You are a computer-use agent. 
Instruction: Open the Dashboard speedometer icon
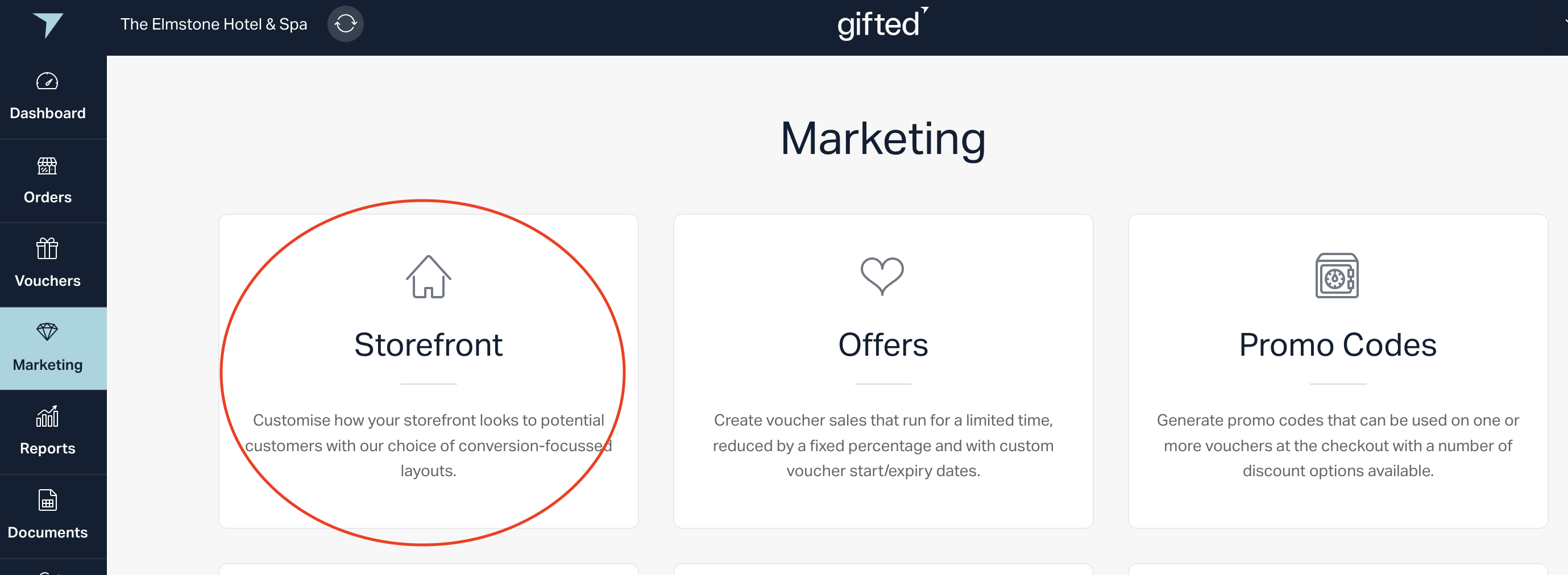pos(48,81)
